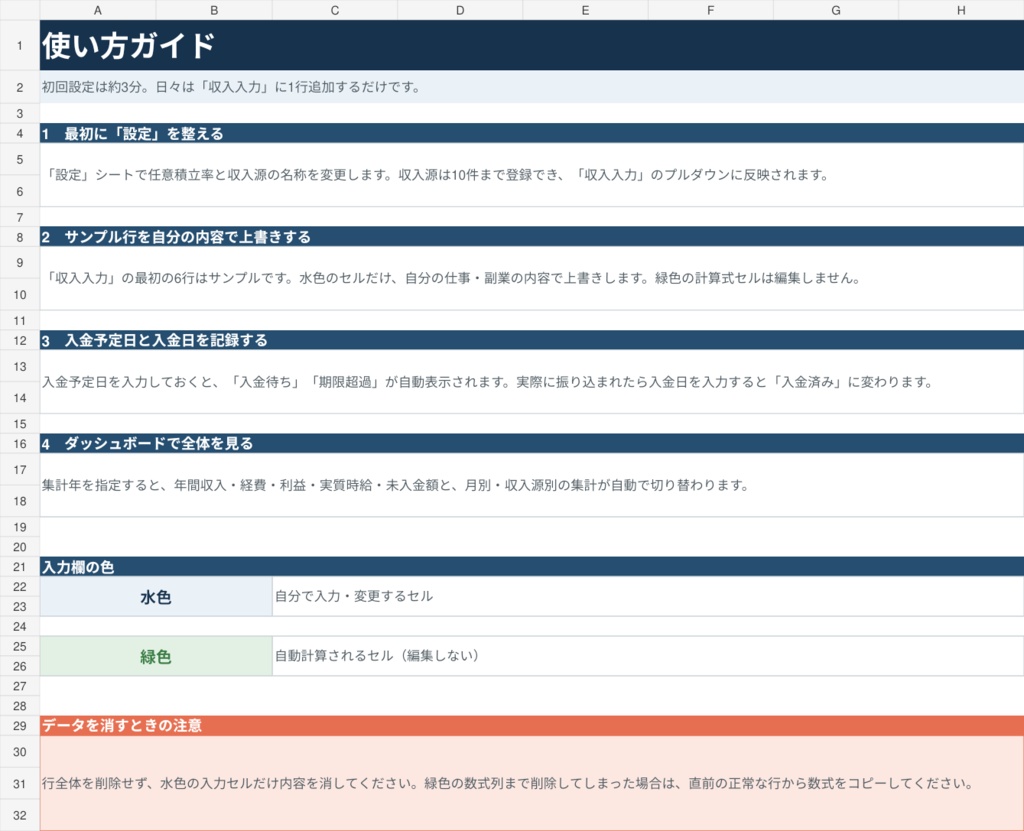Click text 自動計算されるセル（編集しない）

pyautogui.click(x=377, y=655)
